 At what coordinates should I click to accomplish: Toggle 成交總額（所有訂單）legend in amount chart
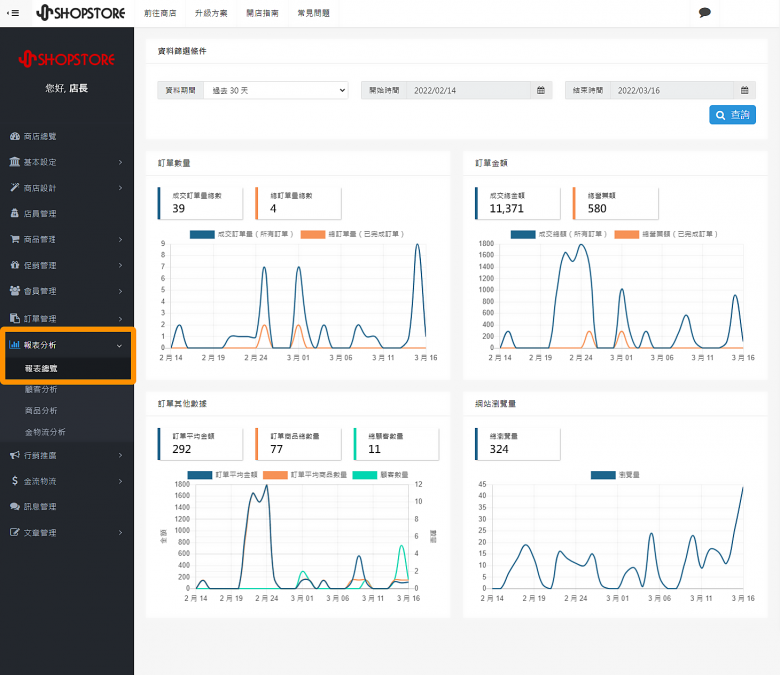point(559,234)
